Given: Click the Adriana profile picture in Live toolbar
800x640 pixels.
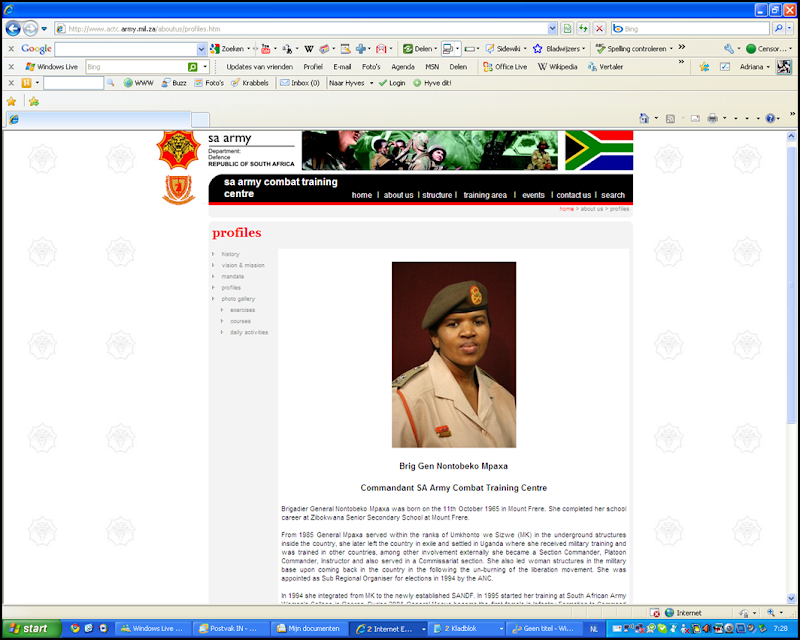Looking at the screenshot, I should click(x=784, y=67).
